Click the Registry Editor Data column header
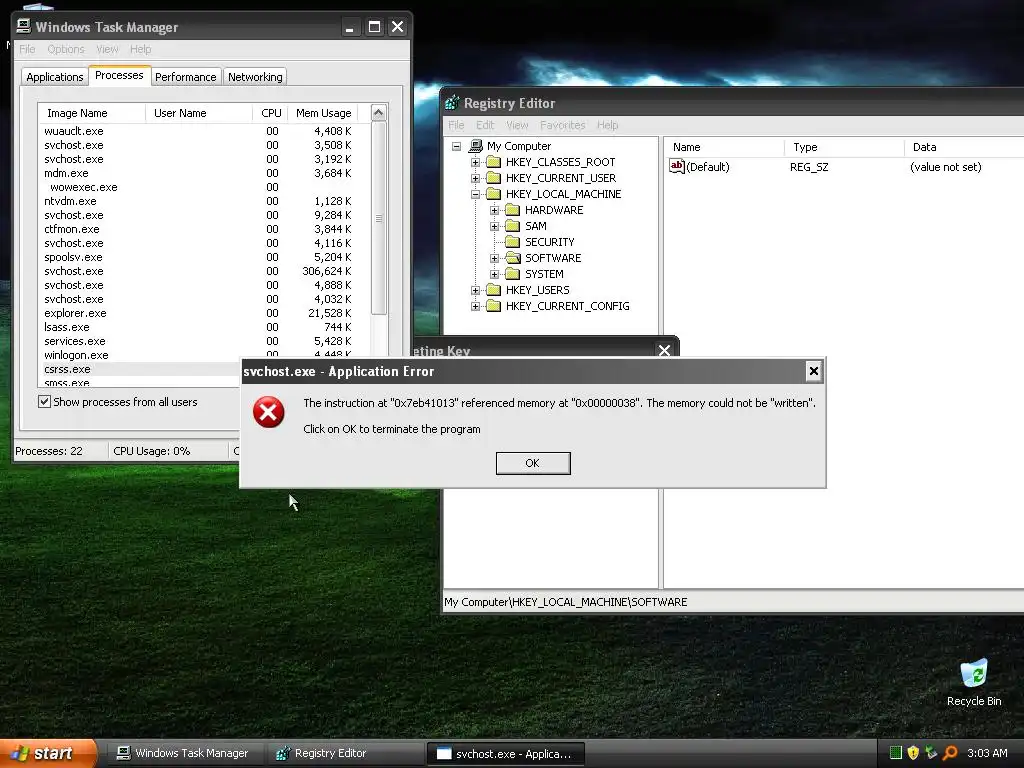 click(x=964, y=147)
